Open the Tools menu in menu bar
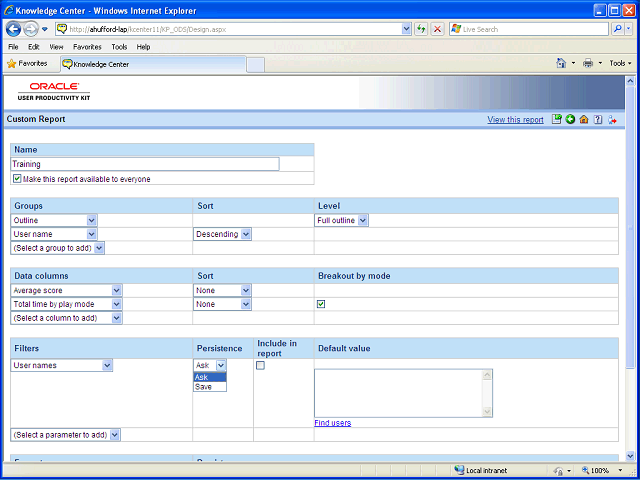Viewport: 640px width, 480px height. (x=119, y=47)
